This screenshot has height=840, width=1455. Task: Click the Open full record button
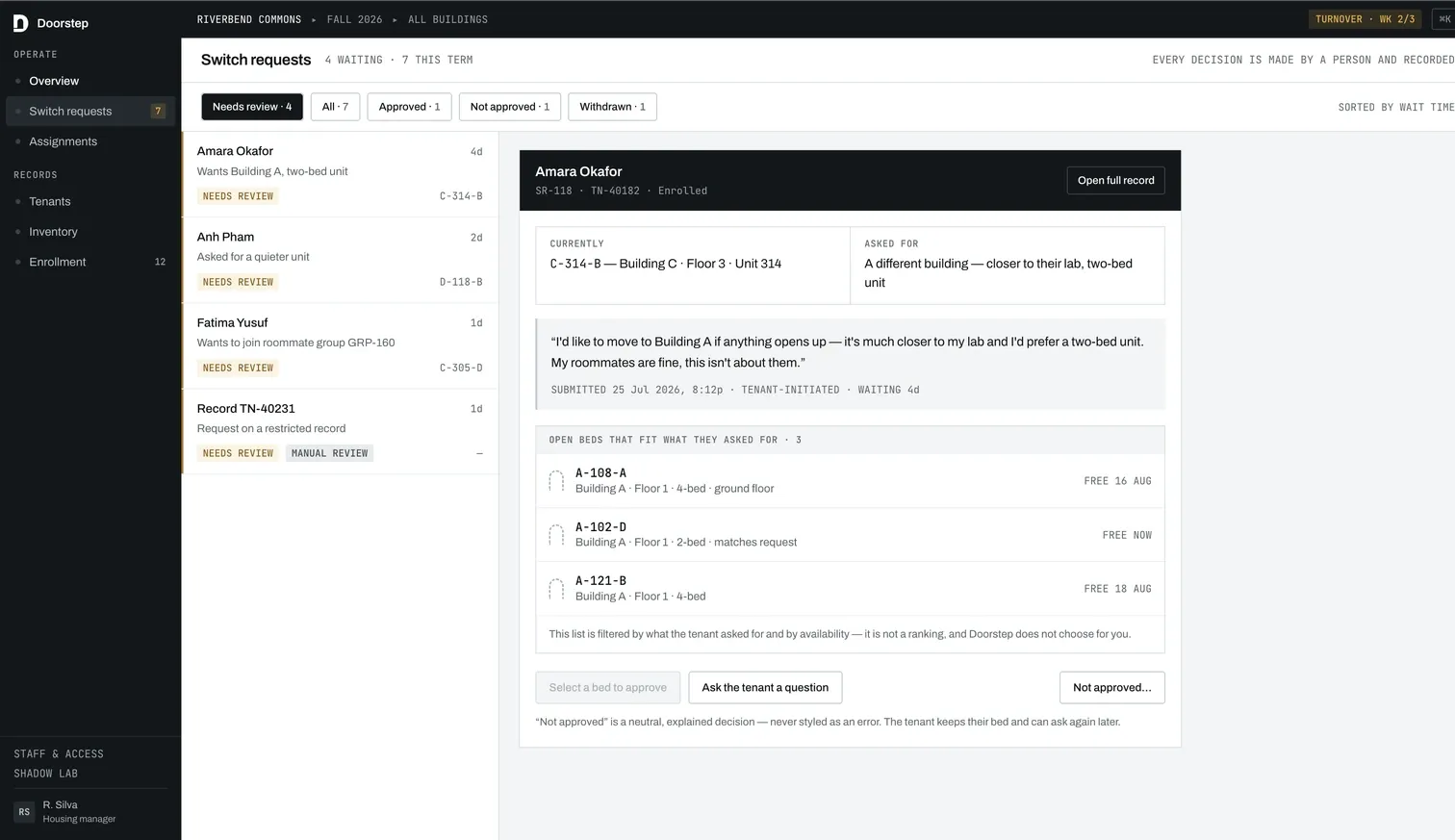click(1115, 181)
